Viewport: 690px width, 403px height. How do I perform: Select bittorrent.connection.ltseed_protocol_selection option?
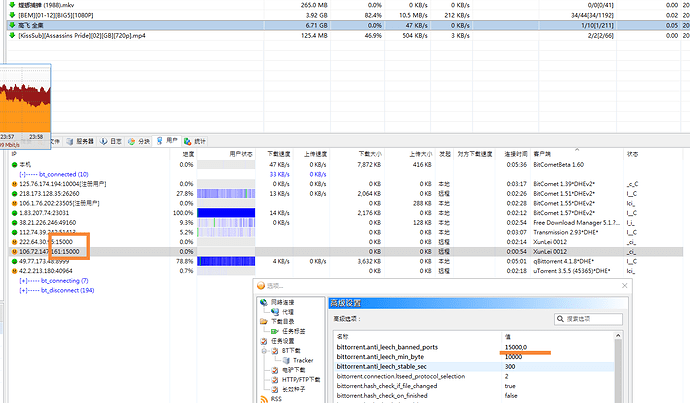click(473, 376)
